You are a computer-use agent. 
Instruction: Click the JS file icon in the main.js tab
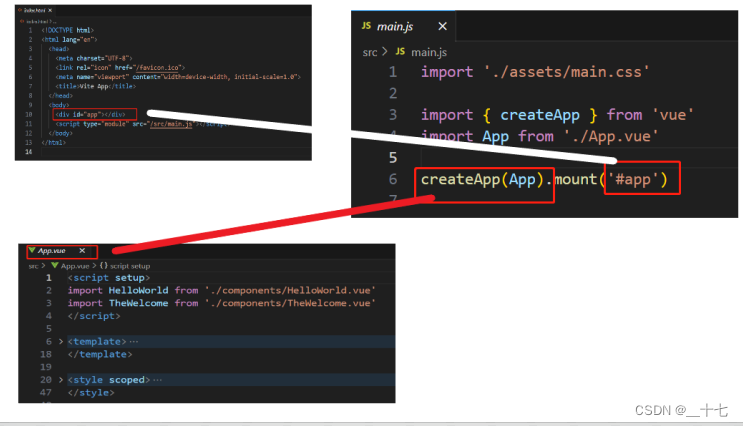click(366, 26)
